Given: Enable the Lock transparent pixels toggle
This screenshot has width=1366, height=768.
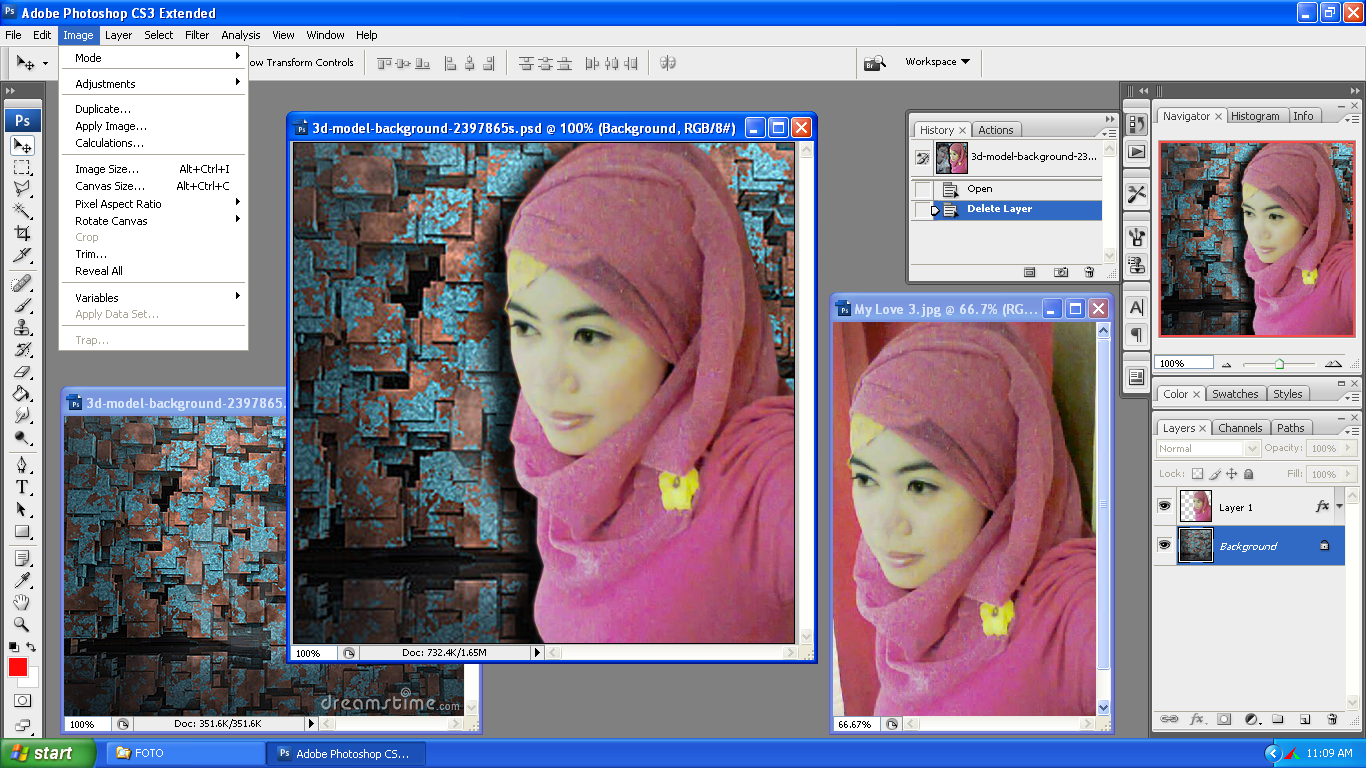Looking at the screenshot, I should pyautogui.click(x=1197, y=473).
